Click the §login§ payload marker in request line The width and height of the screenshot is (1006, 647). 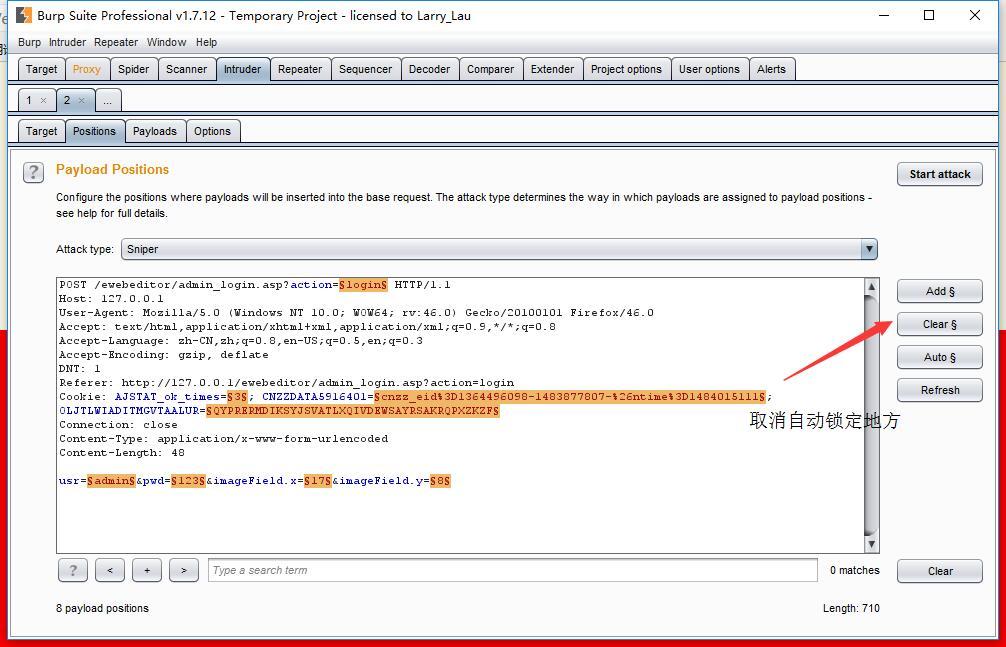(x=364, y=285)
